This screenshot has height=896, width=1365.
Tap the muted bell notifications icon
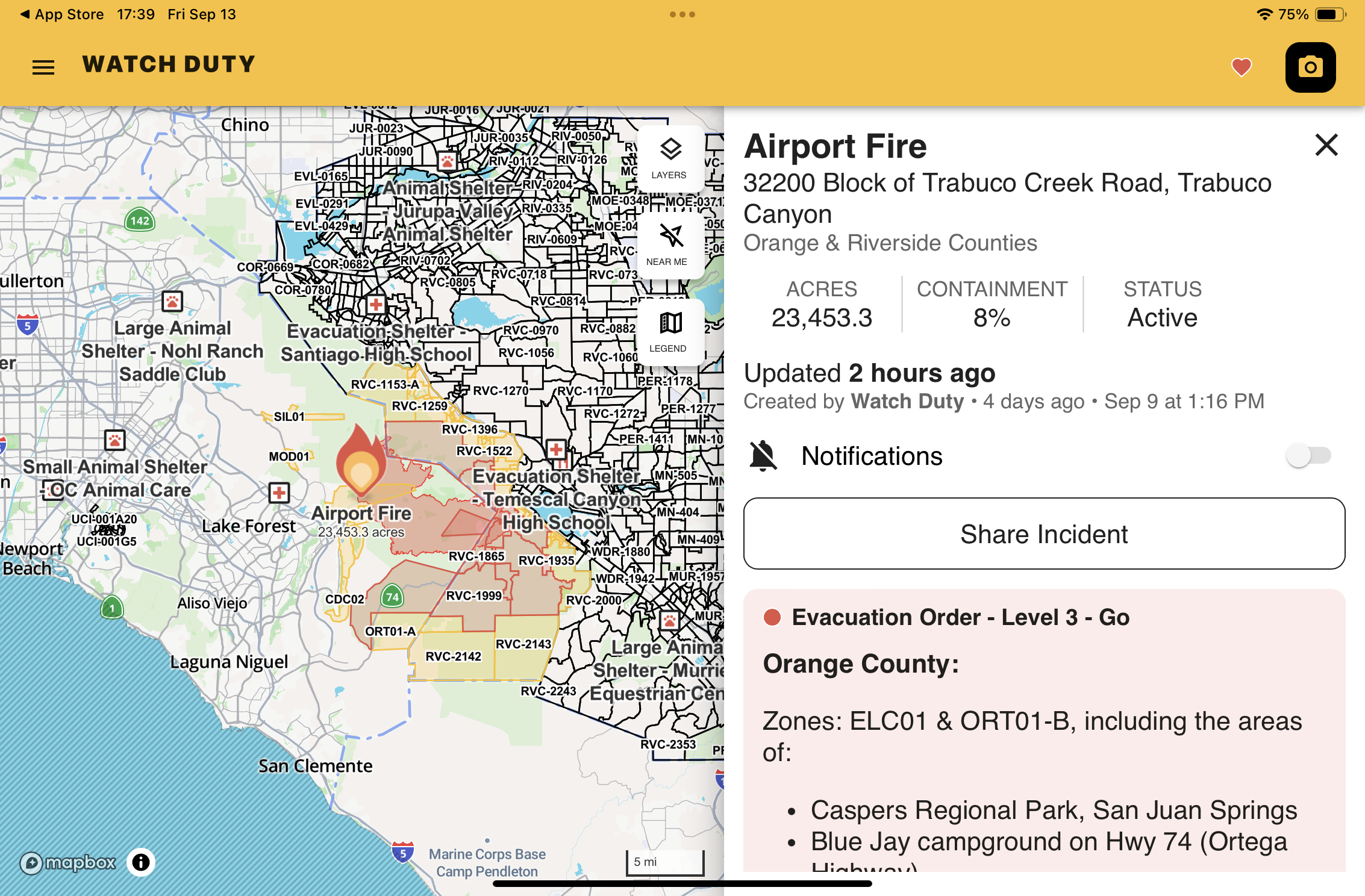pyautogui.click(x=763, y=456)
